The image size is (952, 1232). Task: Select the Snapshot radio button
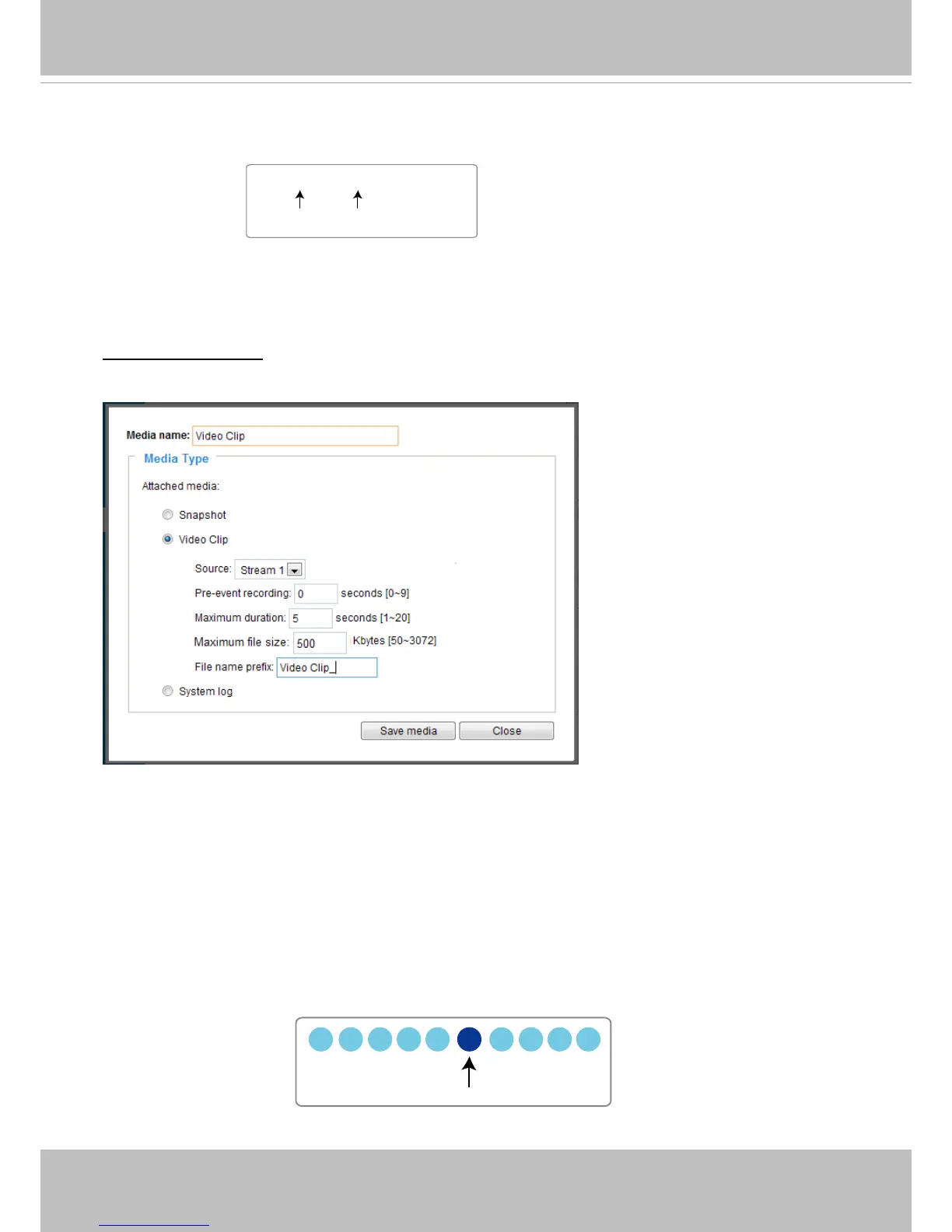click(167, 514)
